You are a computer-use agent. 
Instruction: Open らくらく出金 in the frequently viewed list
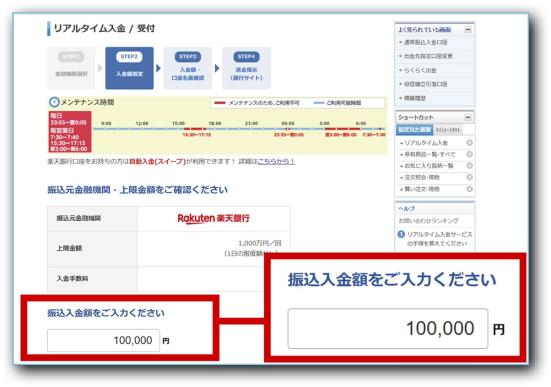[420, 70]
